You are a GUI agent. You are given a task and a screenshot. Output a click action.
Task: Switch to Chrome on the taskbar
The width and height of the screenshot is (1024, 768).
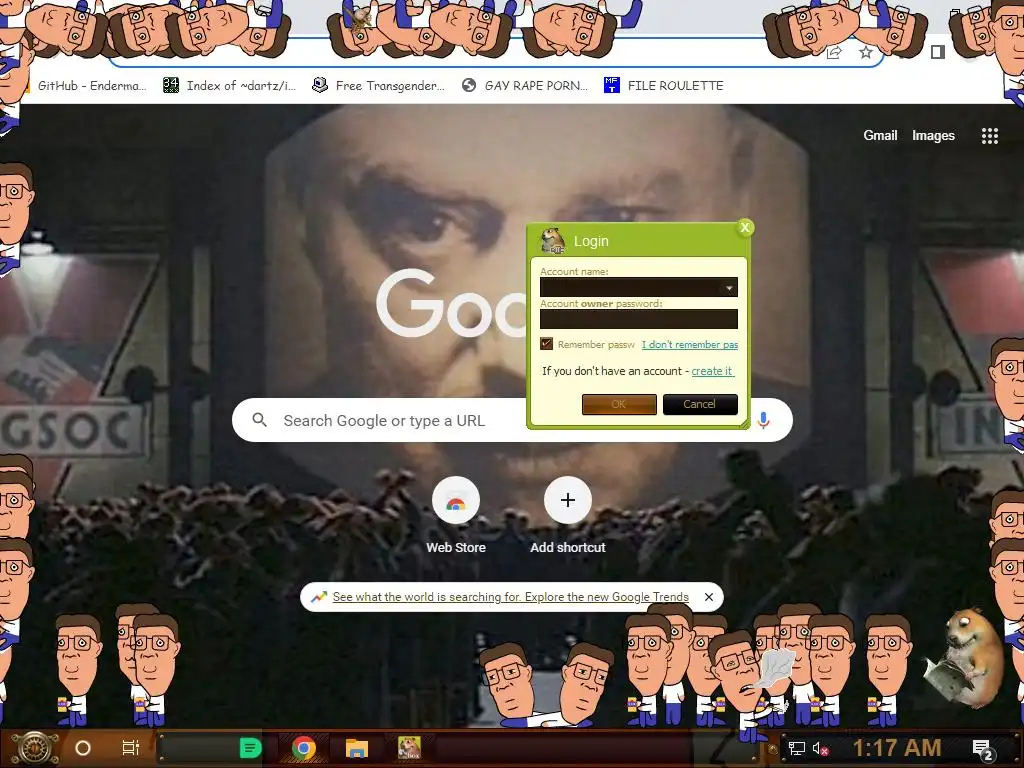click(303, 748)
